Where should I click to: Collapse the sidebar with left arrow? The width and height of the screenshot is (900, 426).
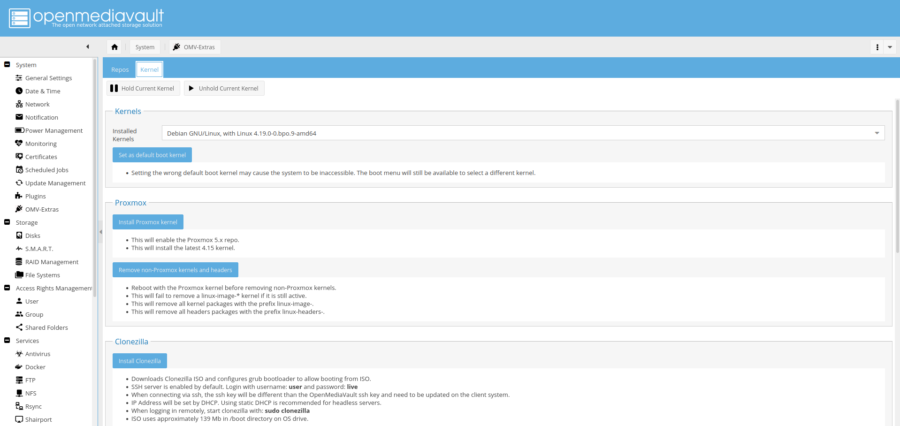tap(87, 47)
